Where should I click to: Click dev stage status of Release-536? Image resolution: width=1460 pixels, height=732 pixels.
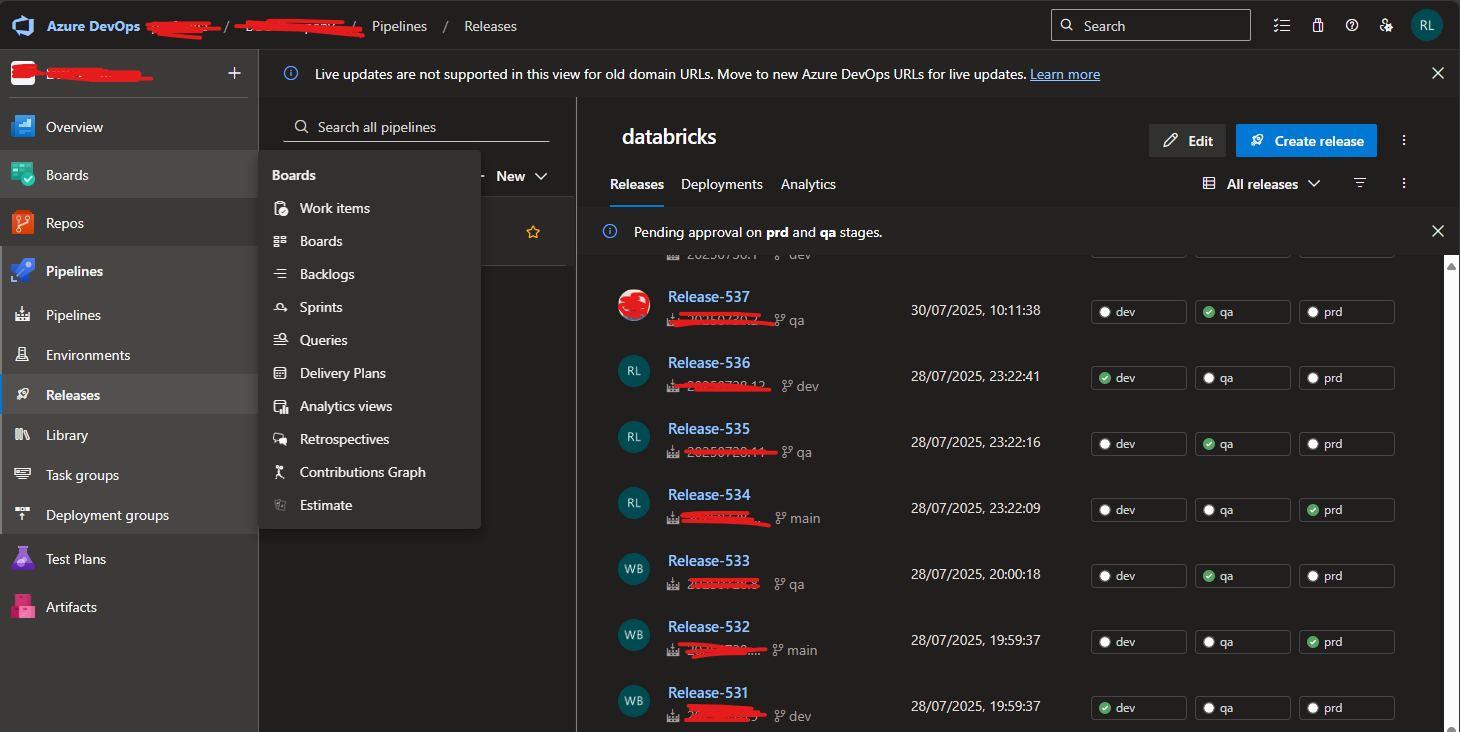pyautogui.click(x=1139, y=378)
